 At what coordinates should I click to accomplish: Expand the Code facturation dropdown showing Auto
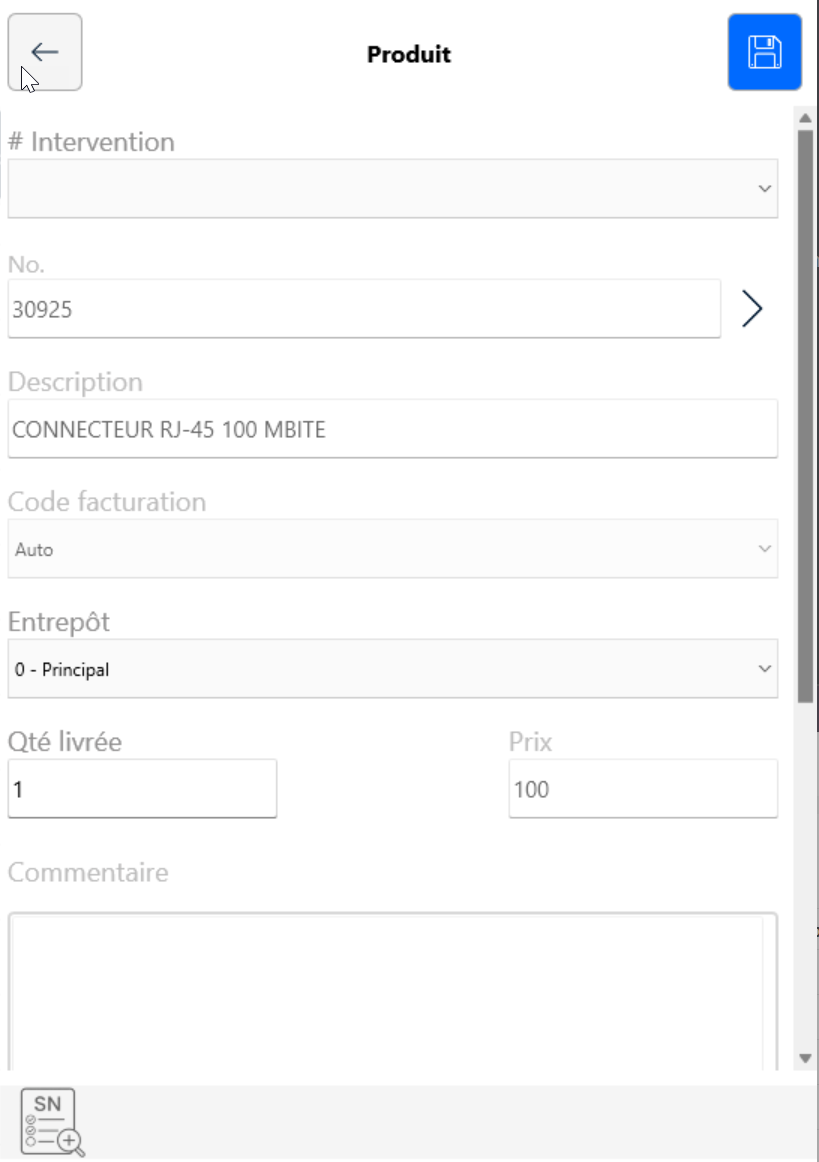pos(393,549)
